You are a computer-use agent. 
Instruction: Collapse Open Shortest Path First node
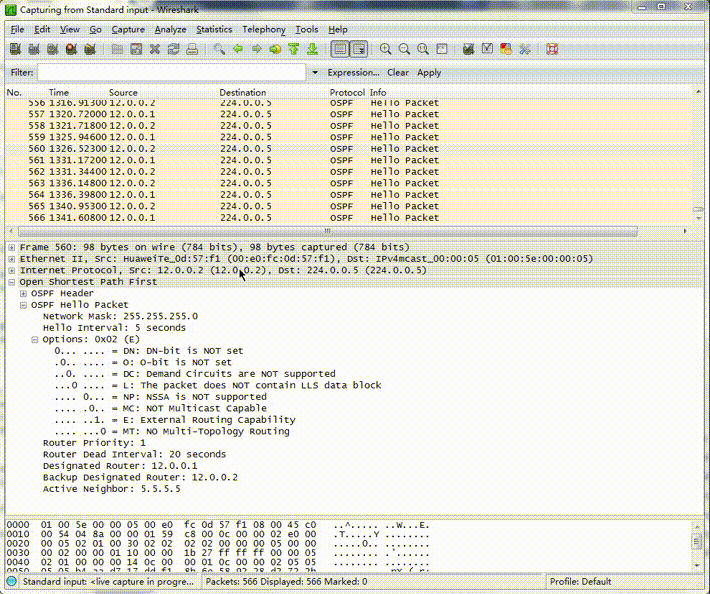(x=12, y=282)
